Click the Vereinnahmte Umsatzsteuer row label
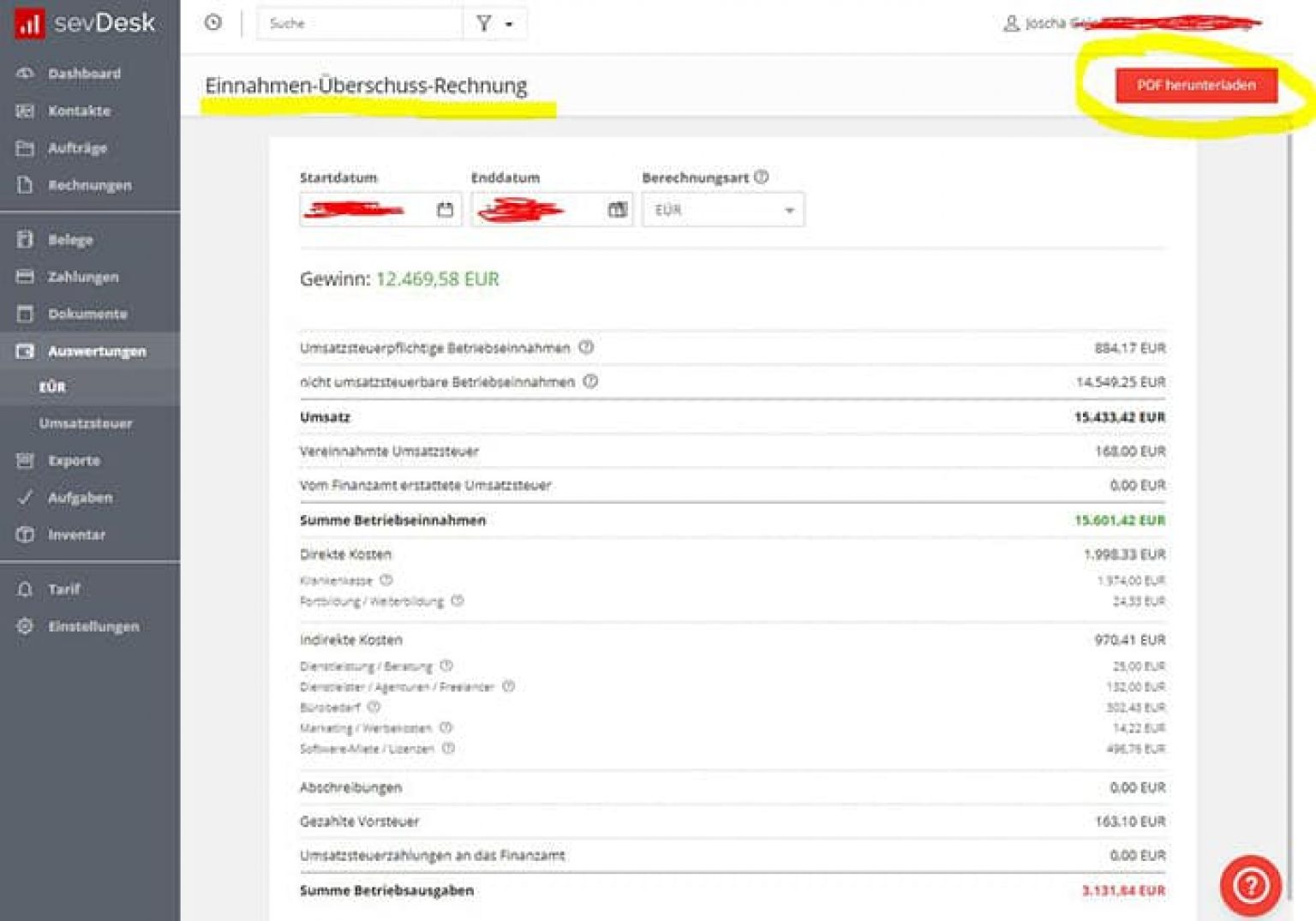1316x921 pixels. pos(389,452)
